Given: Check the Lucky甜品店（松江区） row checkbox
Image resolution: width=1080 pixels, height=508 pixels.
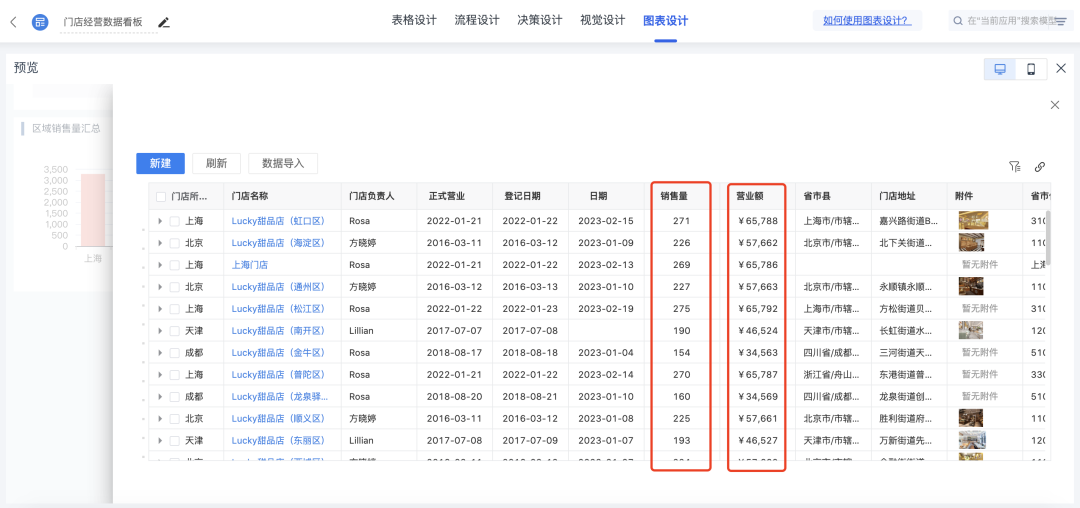Looking at the screenshot, I should coord(174,309).
